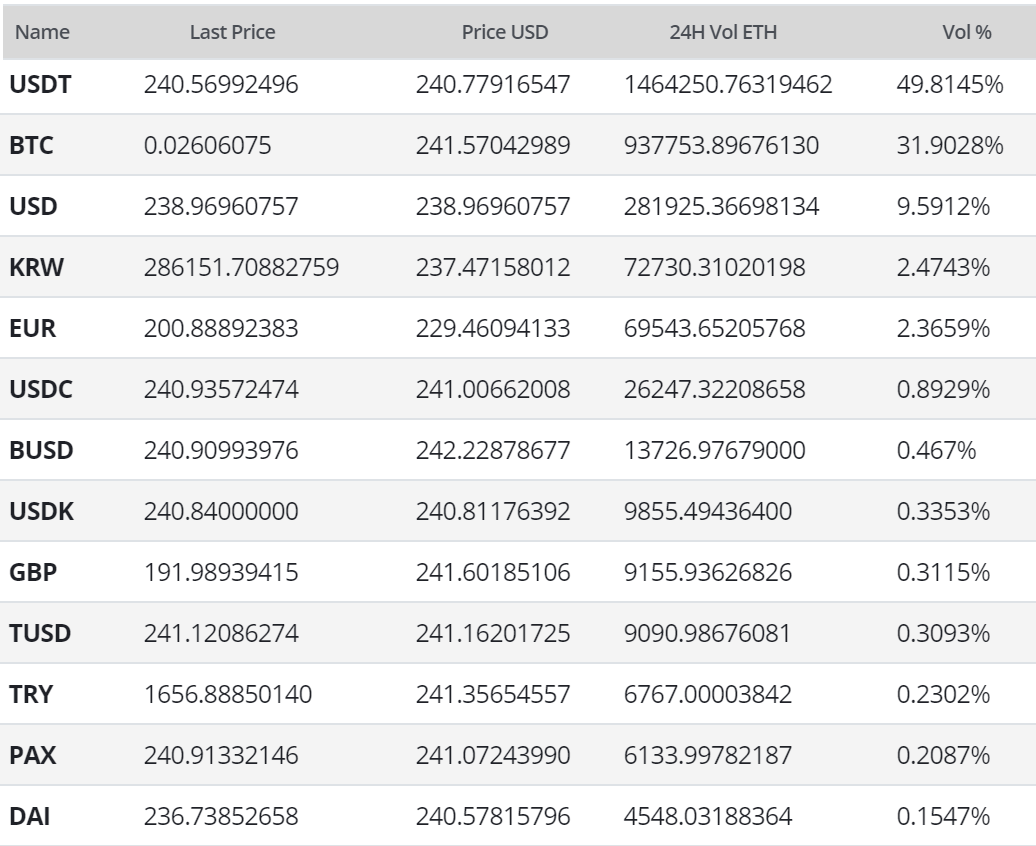Screen dimensions: 1036x846
Task: Click the TRY pair name
Action: click(x=31, y=695)
